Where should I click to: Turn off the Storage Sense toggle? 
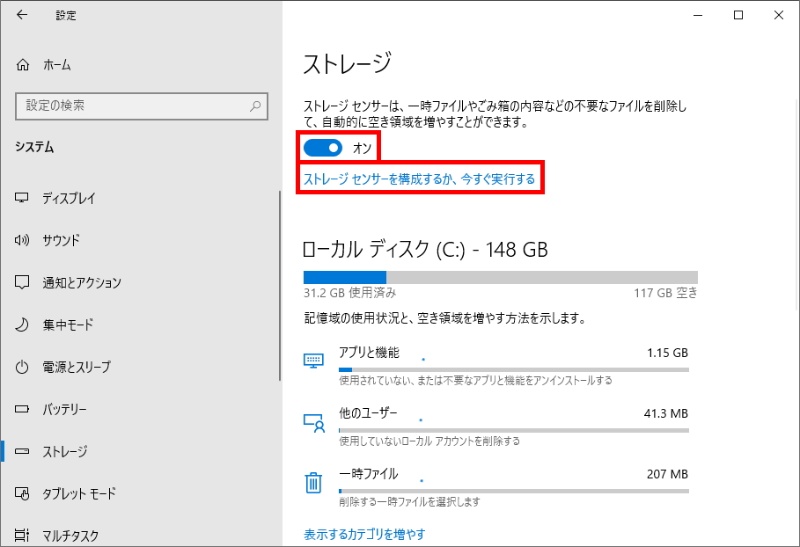pos(323,148)
